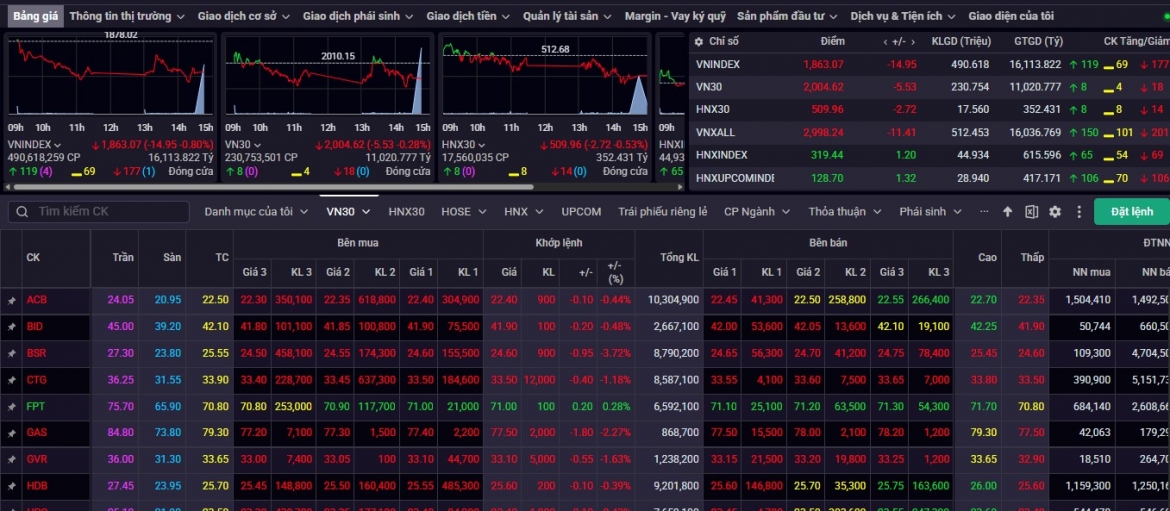The height and width of the screenshot is (511, 1170).
Task: Click the pin icon next to ACB
Action: [x=11, y=300]
